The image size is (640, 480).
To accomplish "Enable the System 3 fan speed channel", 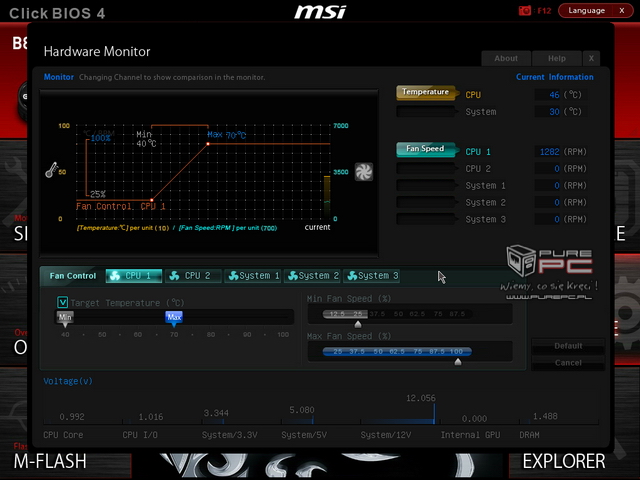I will click(x=426, y=219).
